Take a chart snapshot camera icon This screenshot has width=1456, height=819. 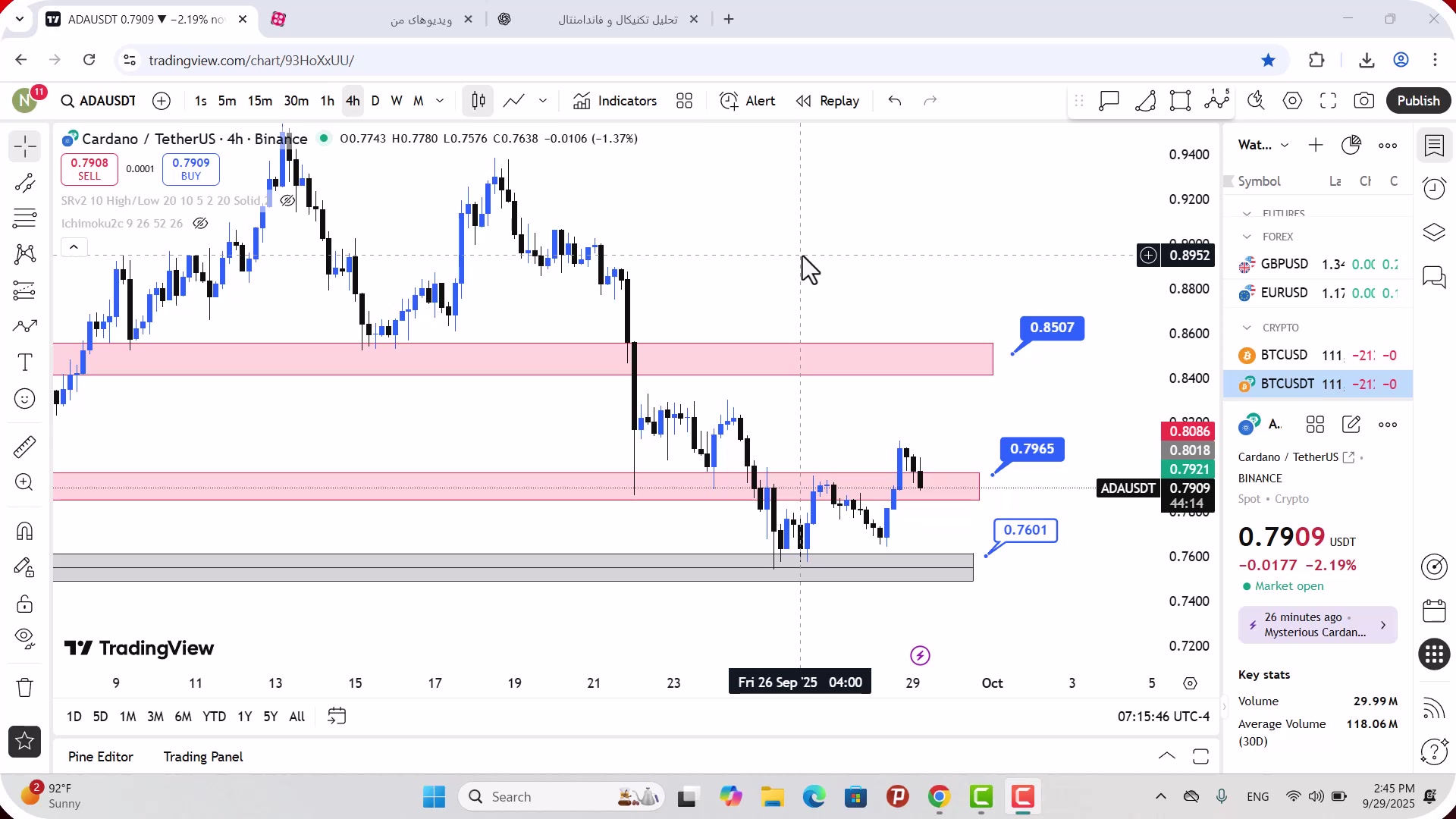(1364, 101)
